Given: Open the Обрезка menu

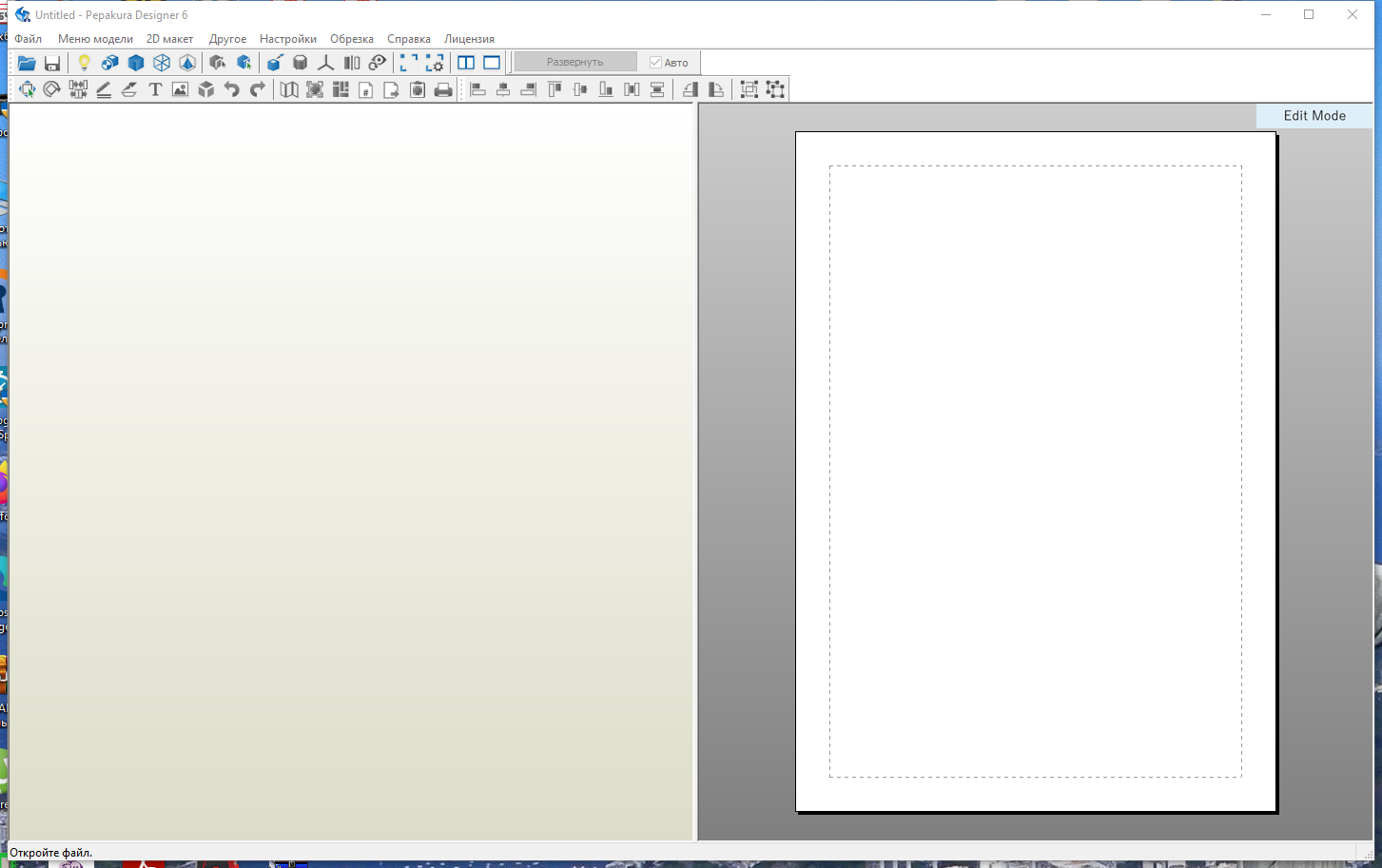Looking at the screenshot, I should click(x=351, y=39).
